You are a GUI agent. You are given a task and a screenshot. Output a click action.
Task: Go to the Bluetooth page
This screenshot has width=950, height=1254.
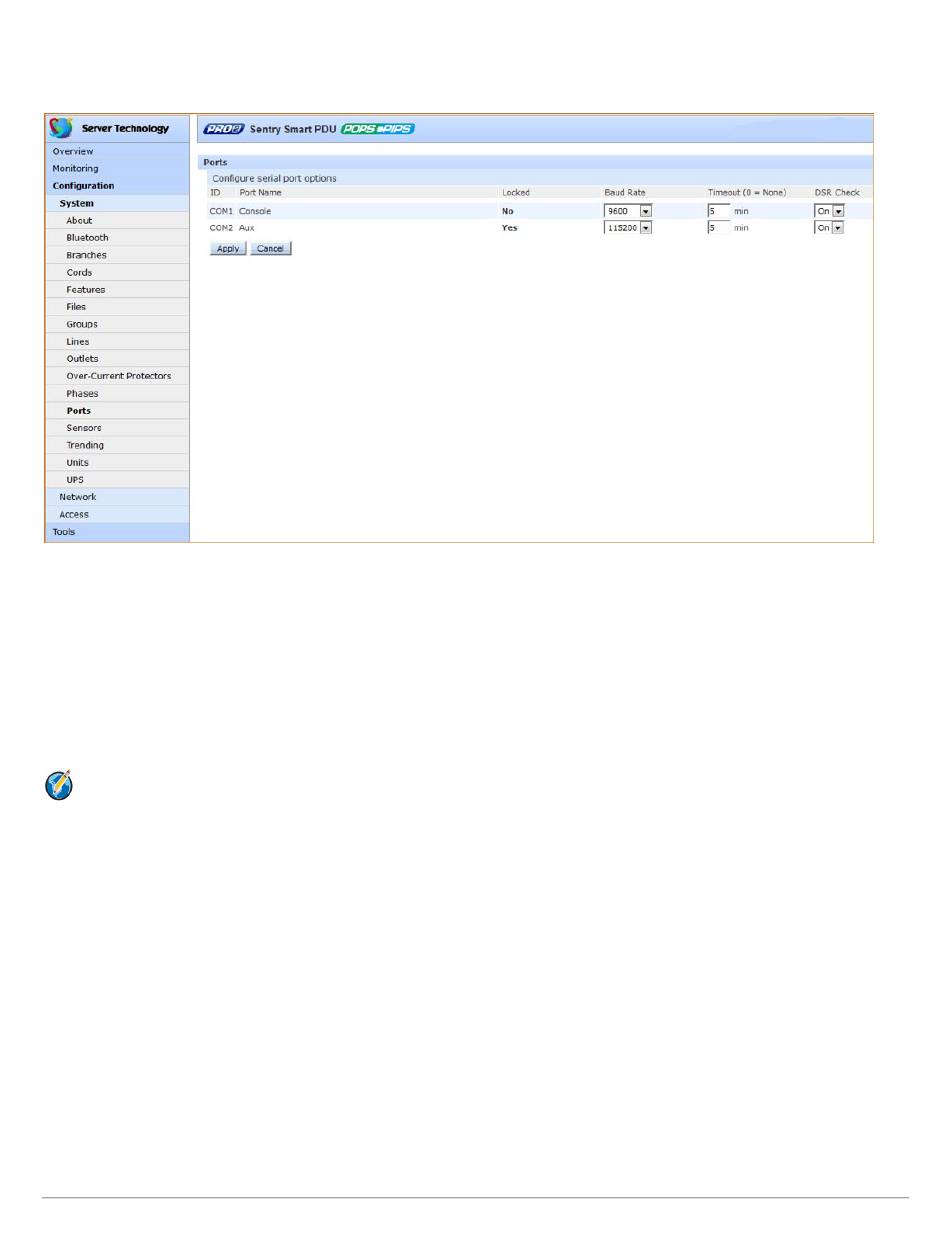pos(117,238)
